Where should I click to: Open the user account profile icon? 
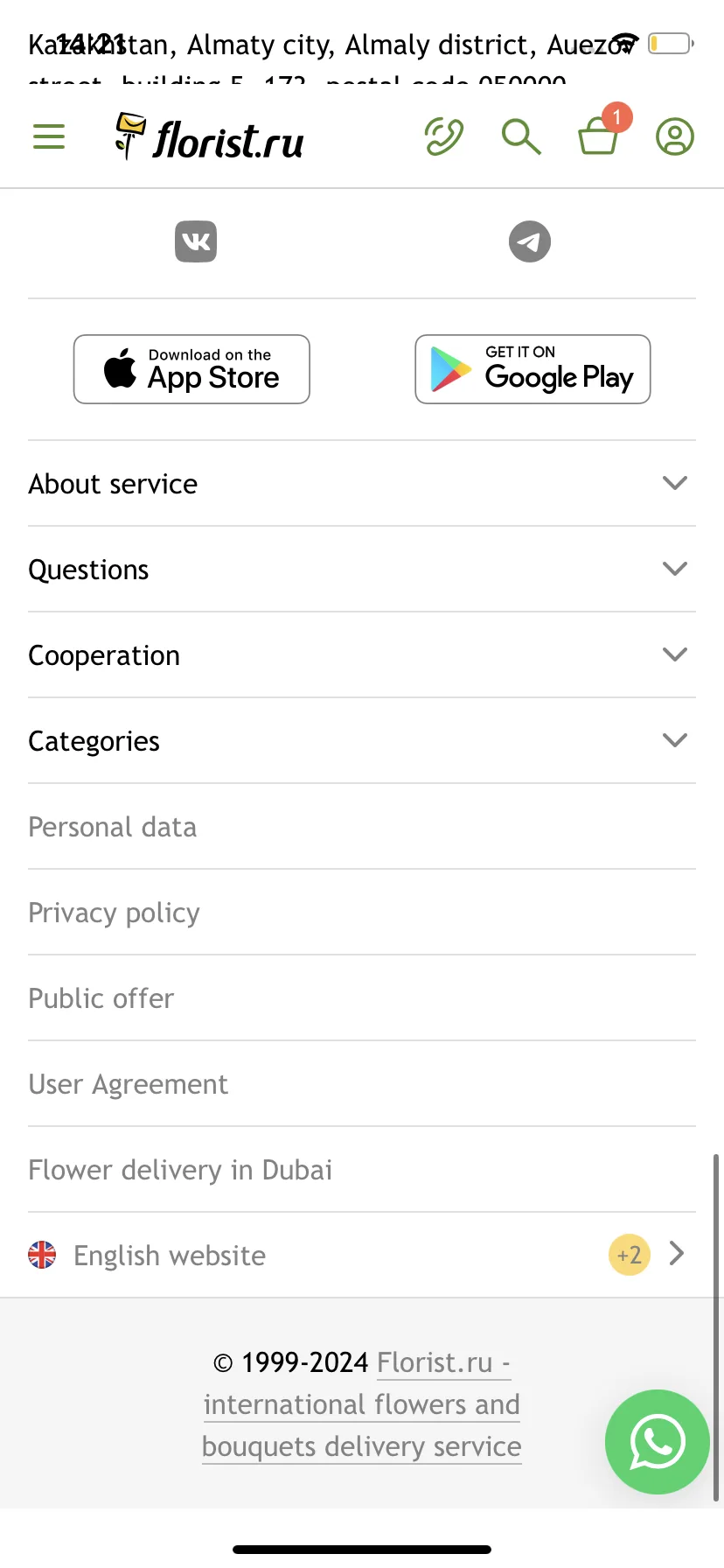coord(675,136)
